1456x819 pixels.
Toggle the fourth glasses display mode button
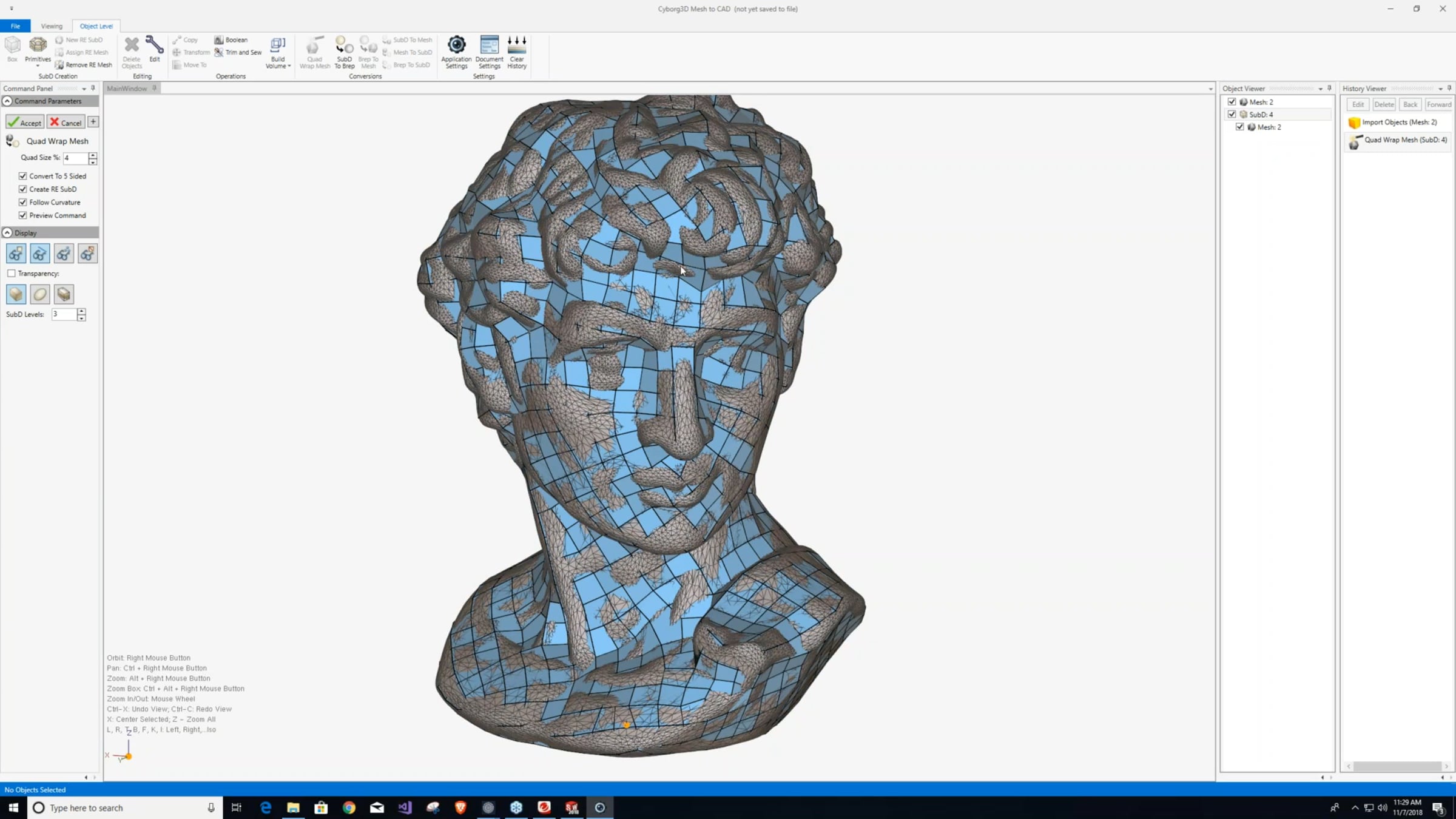click(88, 254)
